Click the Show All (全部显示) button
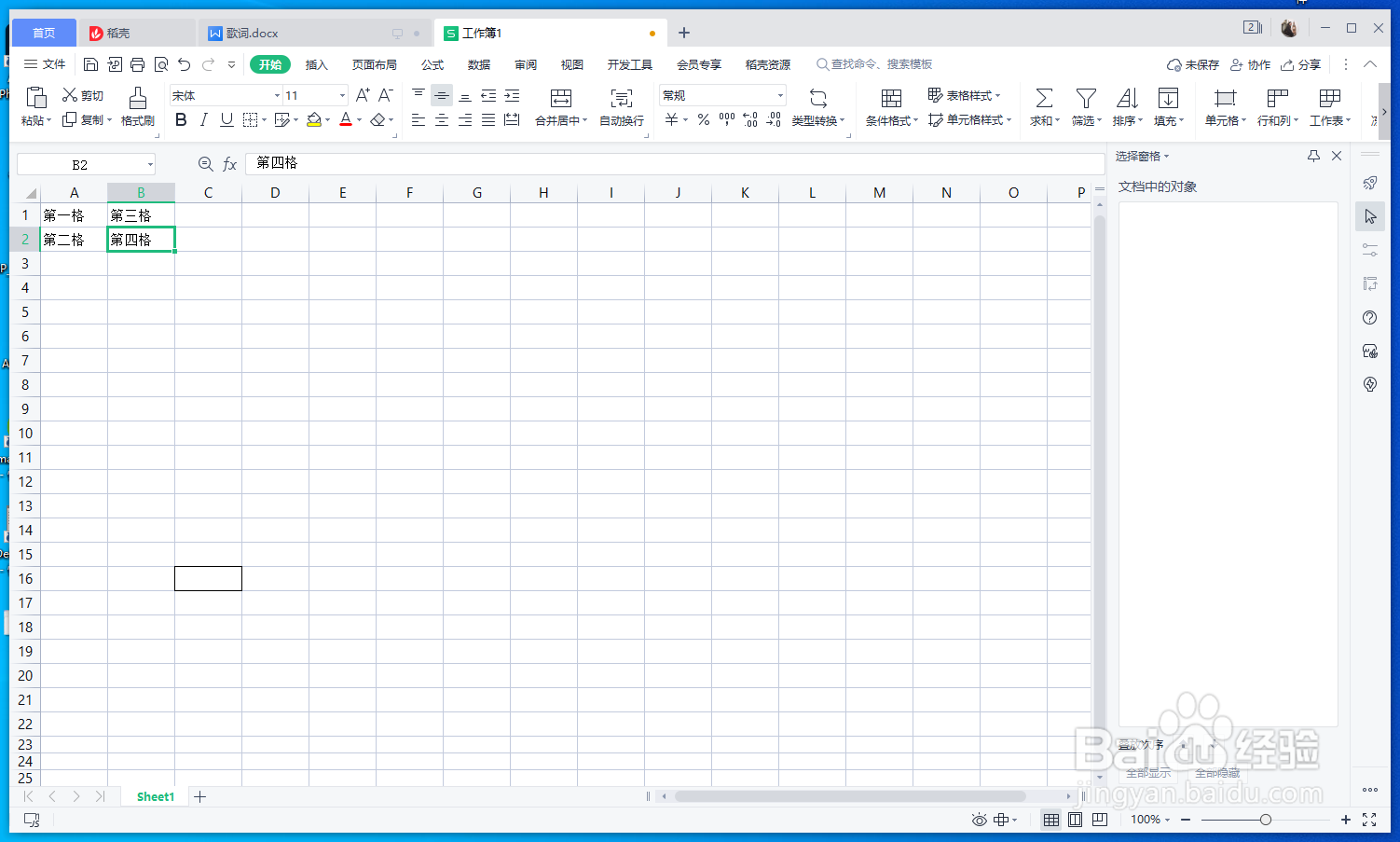1400x842 pixels. (1148, 773)
